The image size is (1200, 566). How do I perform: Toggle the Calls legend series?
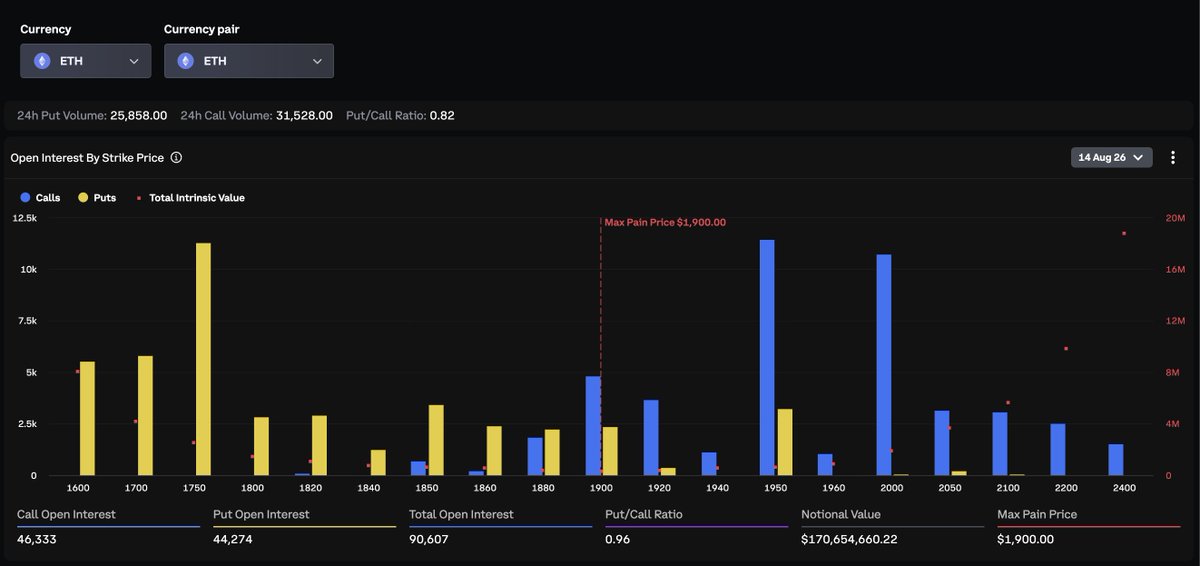coord(40,198)
